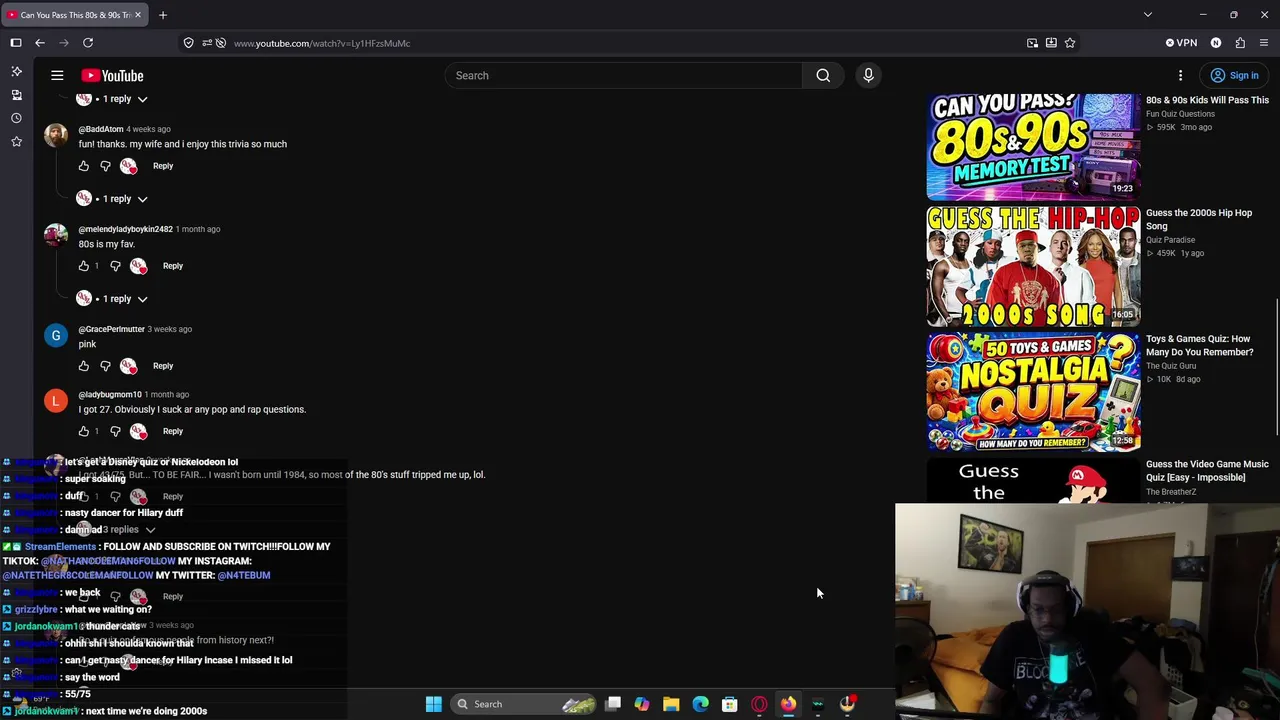Switch to the 'Can You Pass This 80s & 90s' tab

[75, 15]
